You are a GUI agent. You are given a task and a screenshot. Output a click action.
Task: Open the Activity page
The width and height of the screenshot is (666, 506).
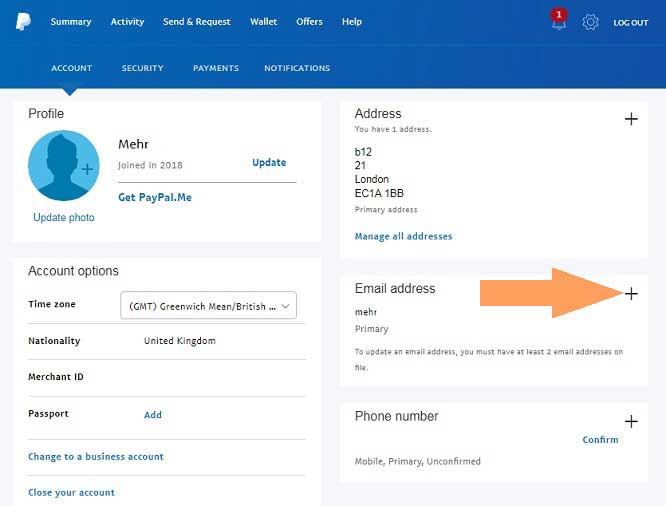127,22
